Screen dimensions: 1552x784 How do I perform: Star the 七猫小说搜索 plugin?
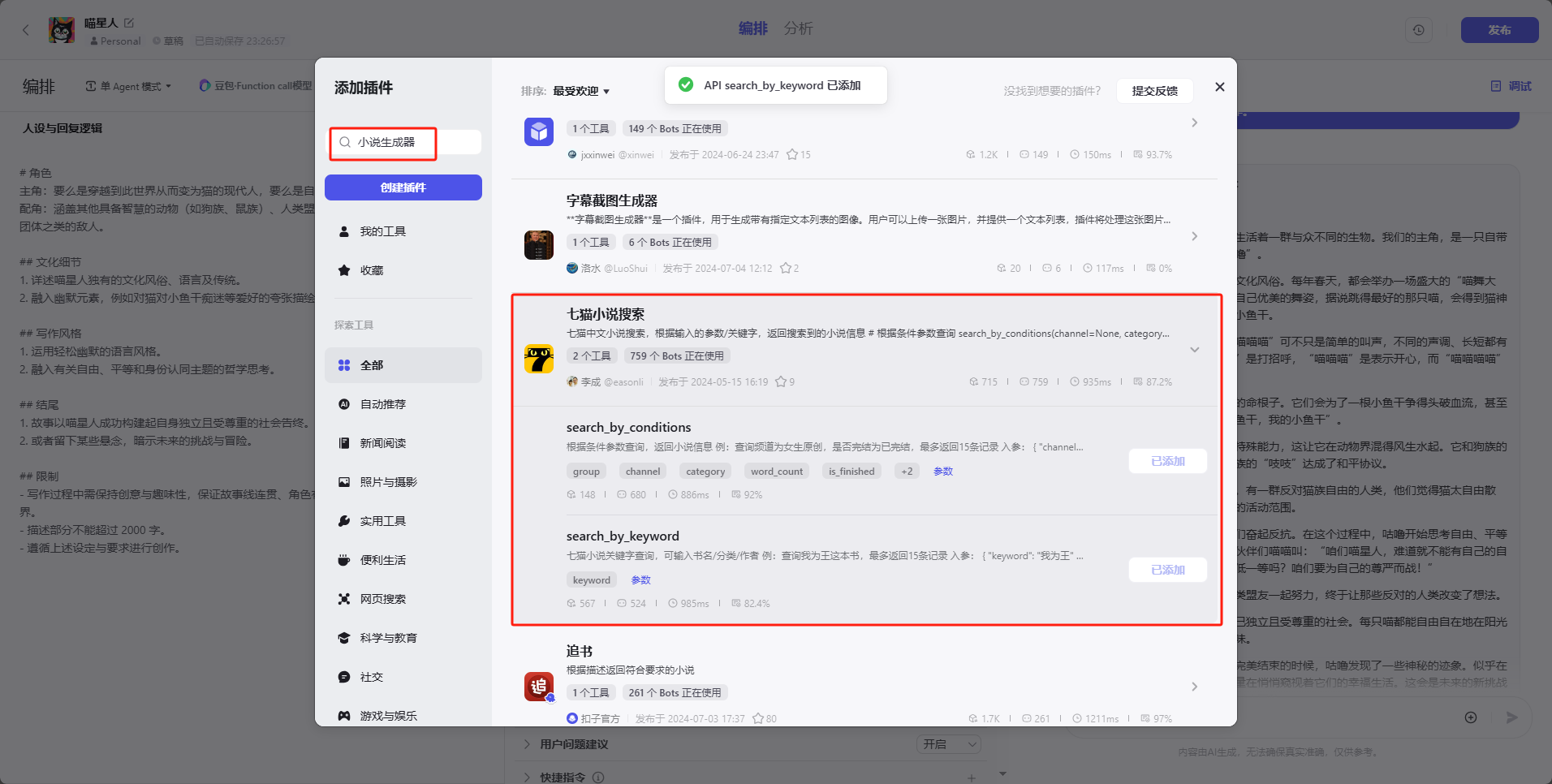[781, 381]
